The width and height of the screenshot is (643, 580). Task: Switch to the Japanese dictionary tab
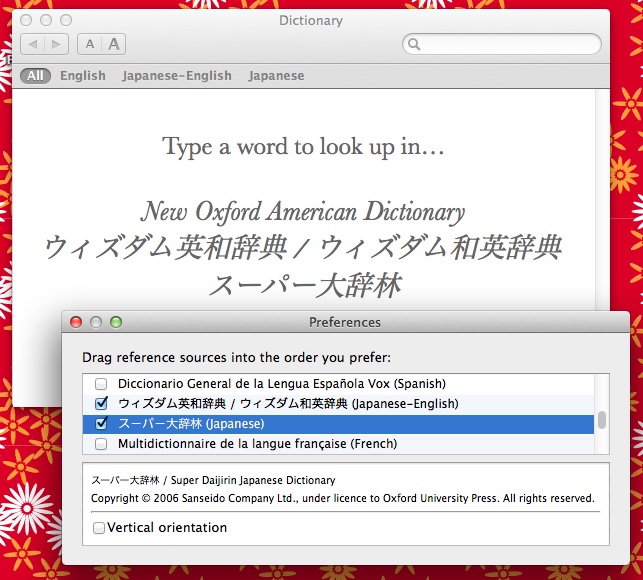coord(276,76)
